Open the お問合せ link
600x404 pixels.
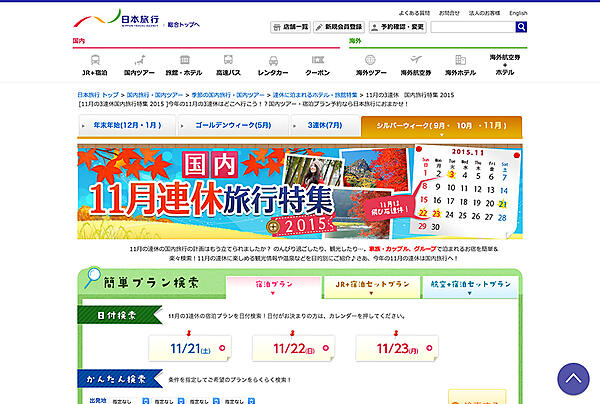click(x=449, y=13)
